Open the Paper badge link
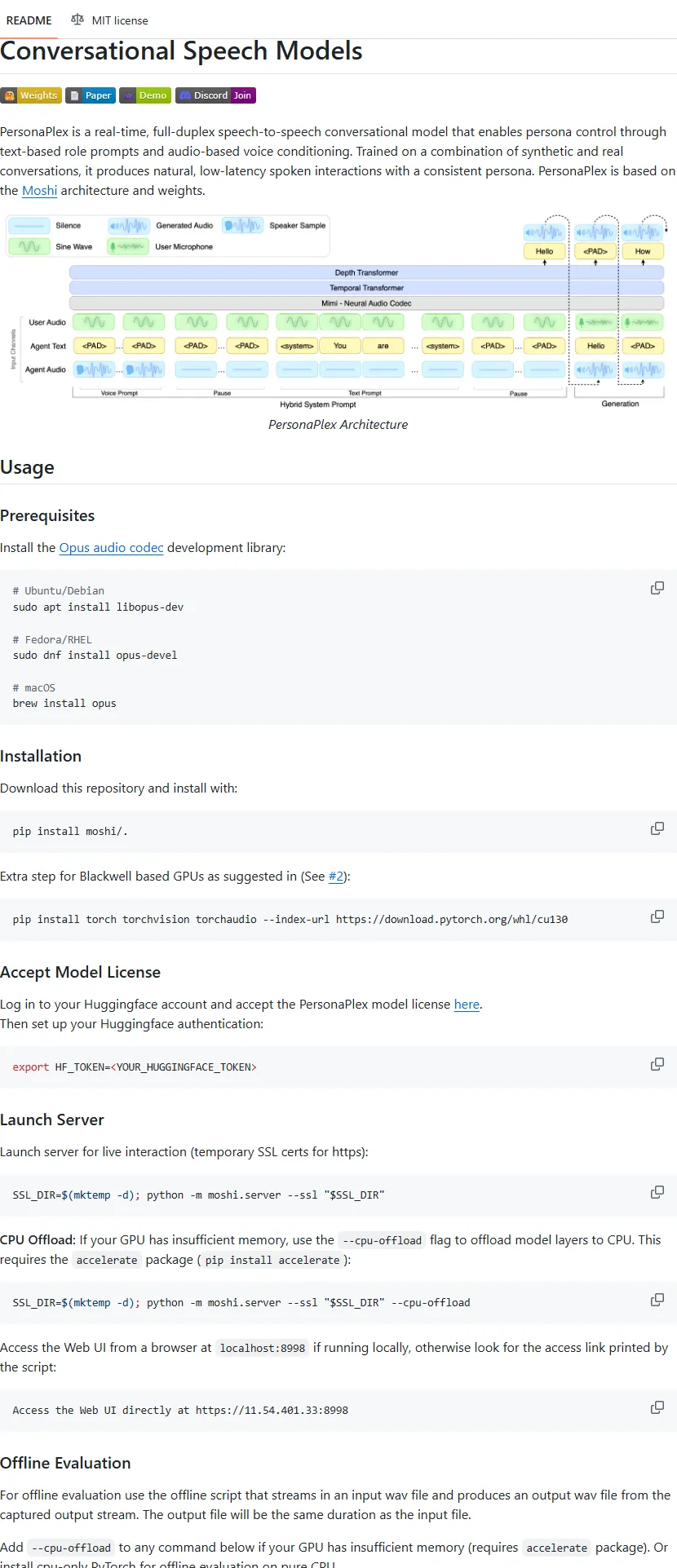Image resolution: width=677 pixels, height=1568 pixels. [x=91, y=95]
